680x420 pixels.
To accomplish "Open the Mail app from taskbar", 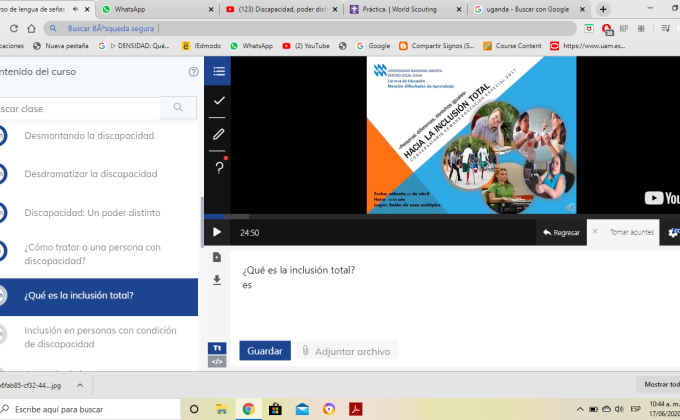I will [302, 409].
